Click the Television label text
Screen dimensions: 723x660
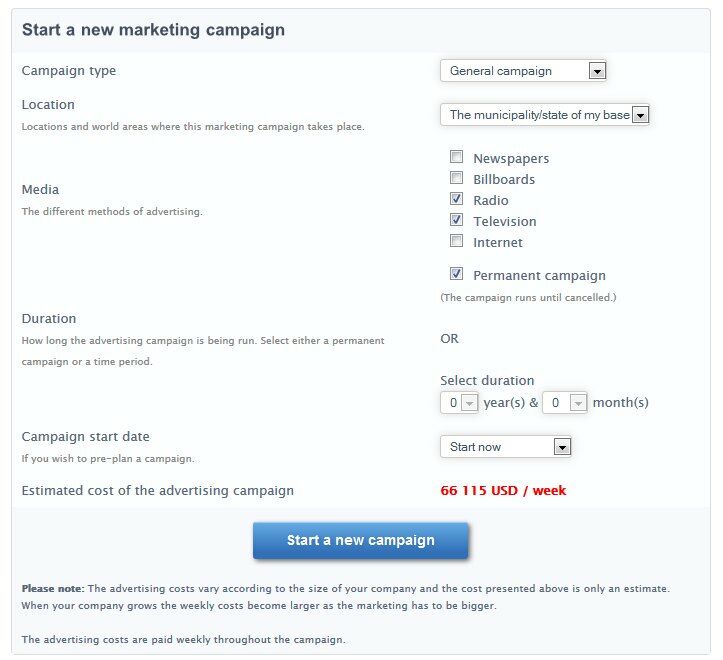505,221
